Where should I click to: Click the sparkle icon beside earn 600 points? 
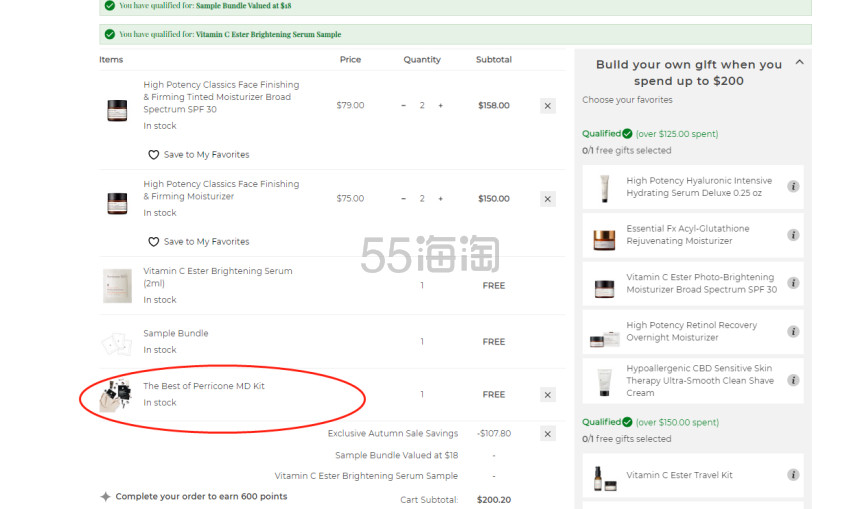(x=105, y=496)
